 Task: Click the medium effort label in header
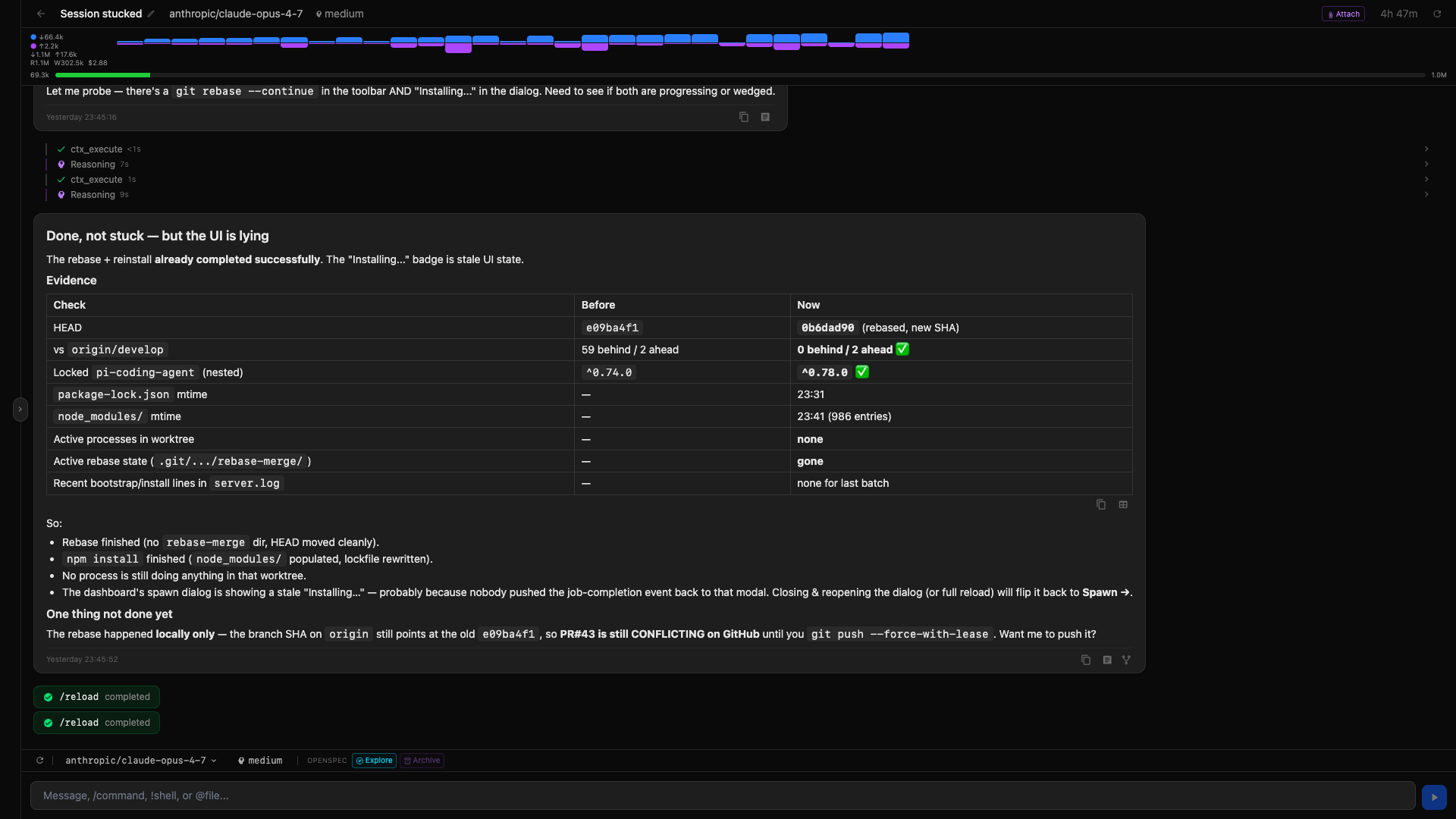pos(340,14)
